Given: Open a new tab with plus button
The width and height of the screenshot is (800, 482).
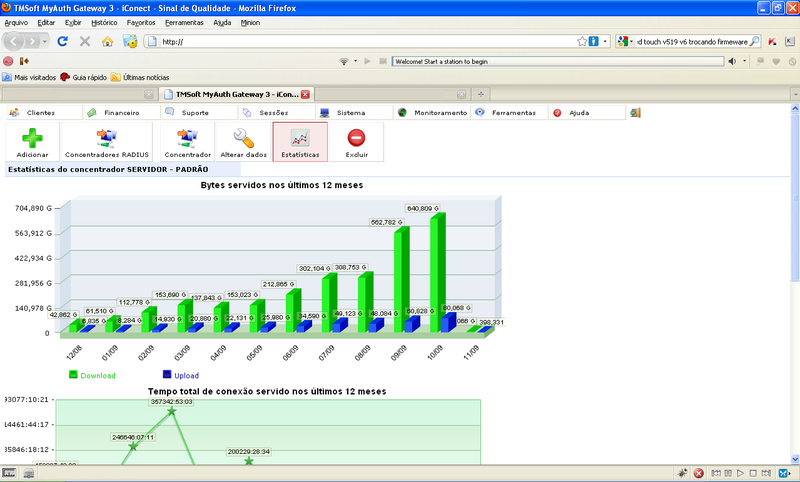Looking at the screenshot, I should point(481,94).
